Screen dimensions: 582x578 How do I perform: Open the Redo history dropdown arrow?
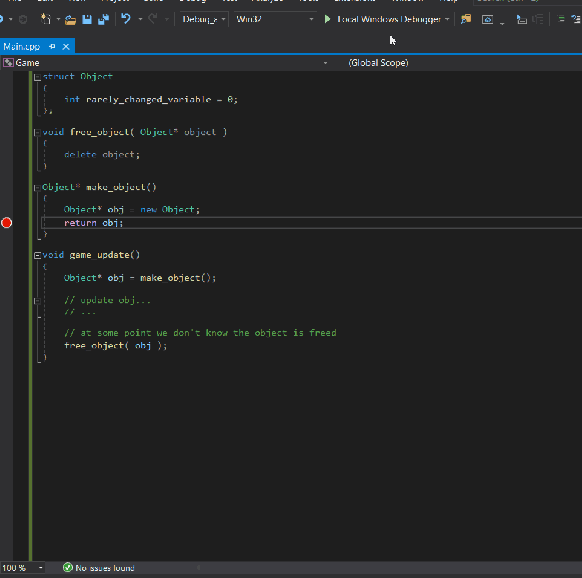(x=167, y=19)
